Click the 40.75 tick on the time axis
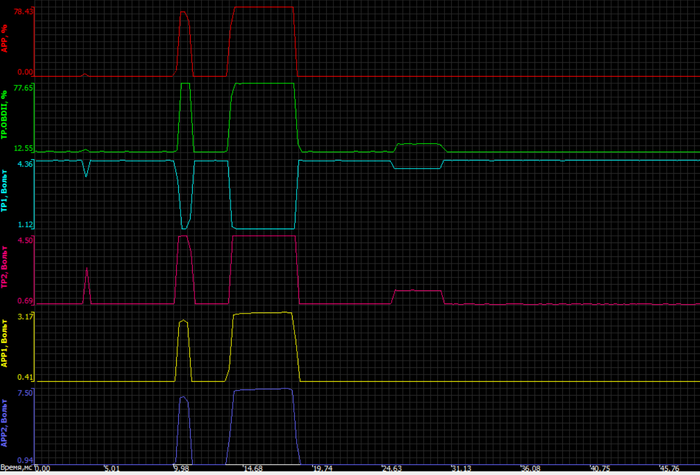 [600, 468]
